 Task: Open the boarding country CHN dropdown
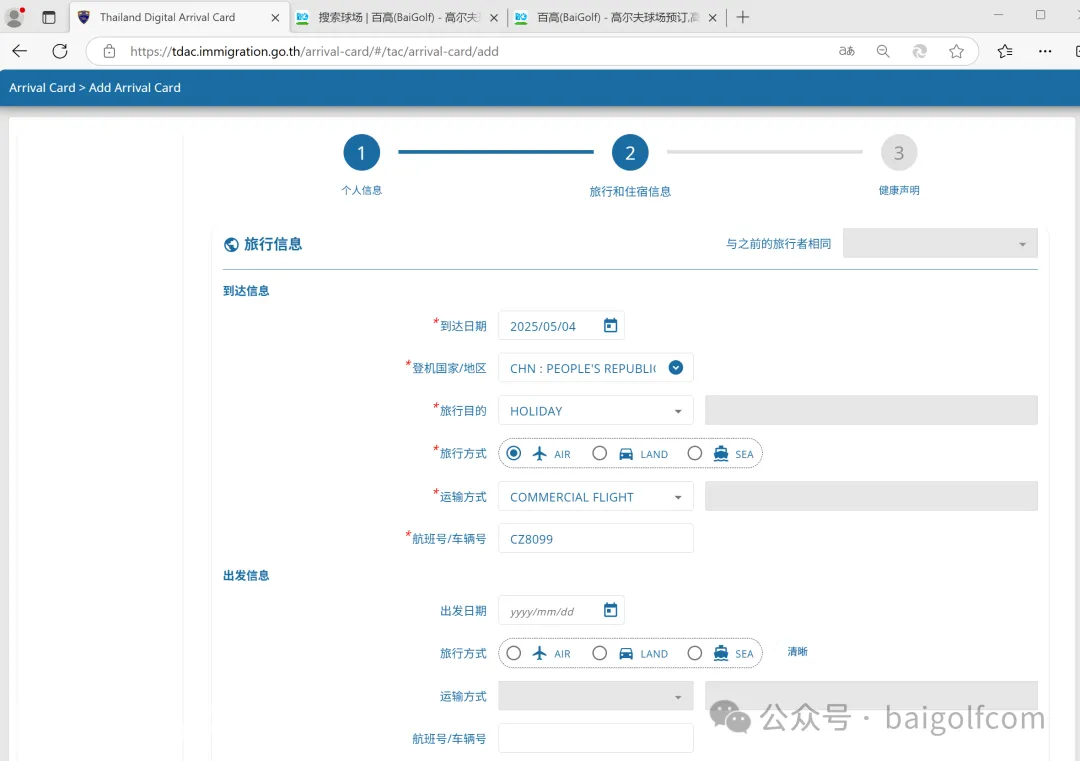pos(676,368)
